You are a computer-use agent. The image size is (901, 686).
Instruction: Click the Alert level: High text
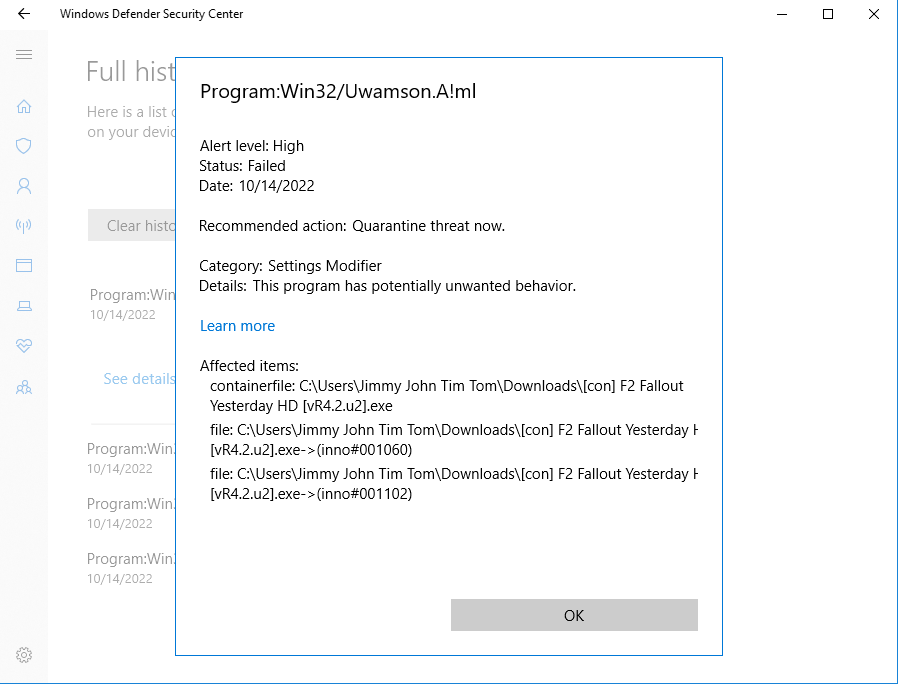point(252,146)
